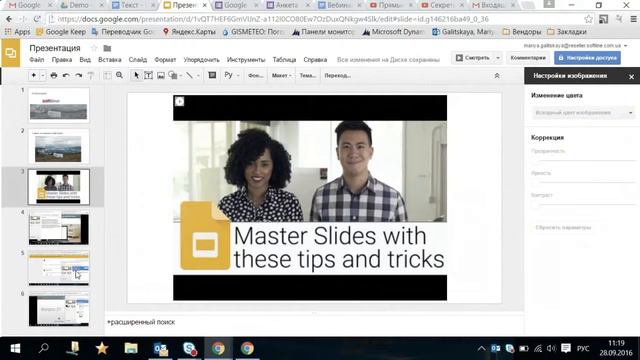640x360 pixels.
Task: Open Windows Start menu
Action: [15, 348]
